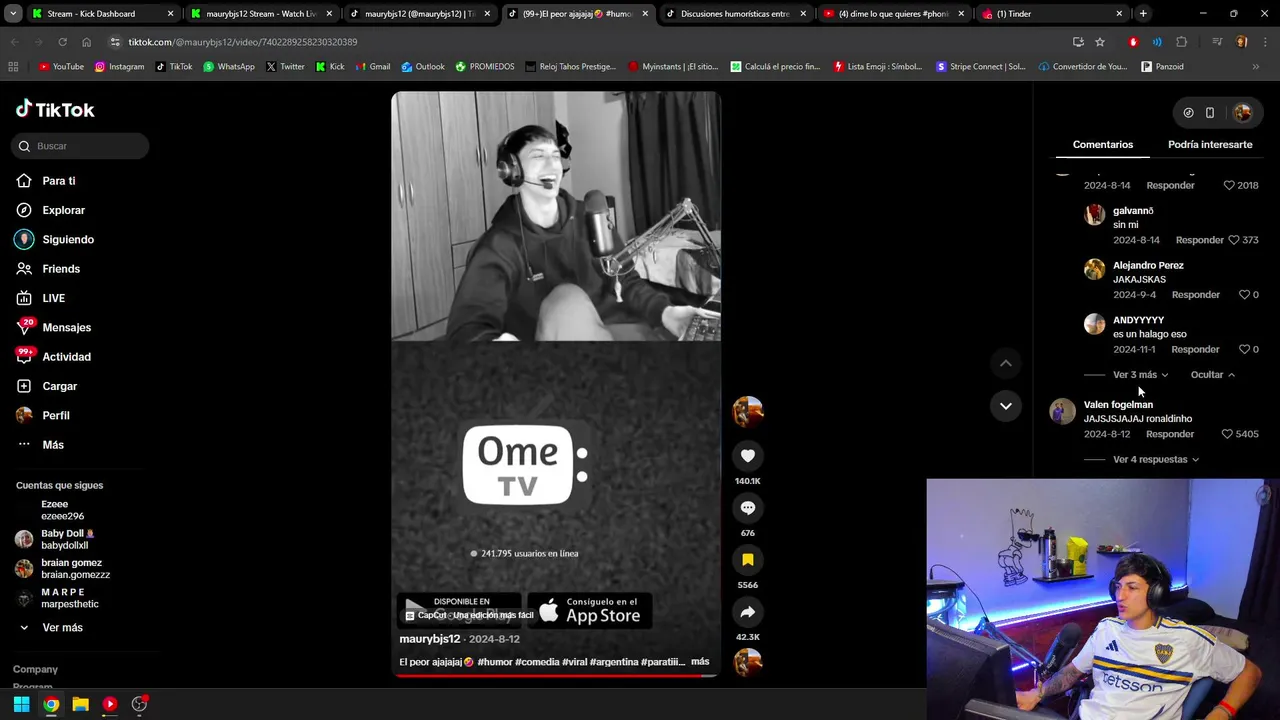Open the get app phone icon
1280x720 pixels.
tap(1210, 113)
